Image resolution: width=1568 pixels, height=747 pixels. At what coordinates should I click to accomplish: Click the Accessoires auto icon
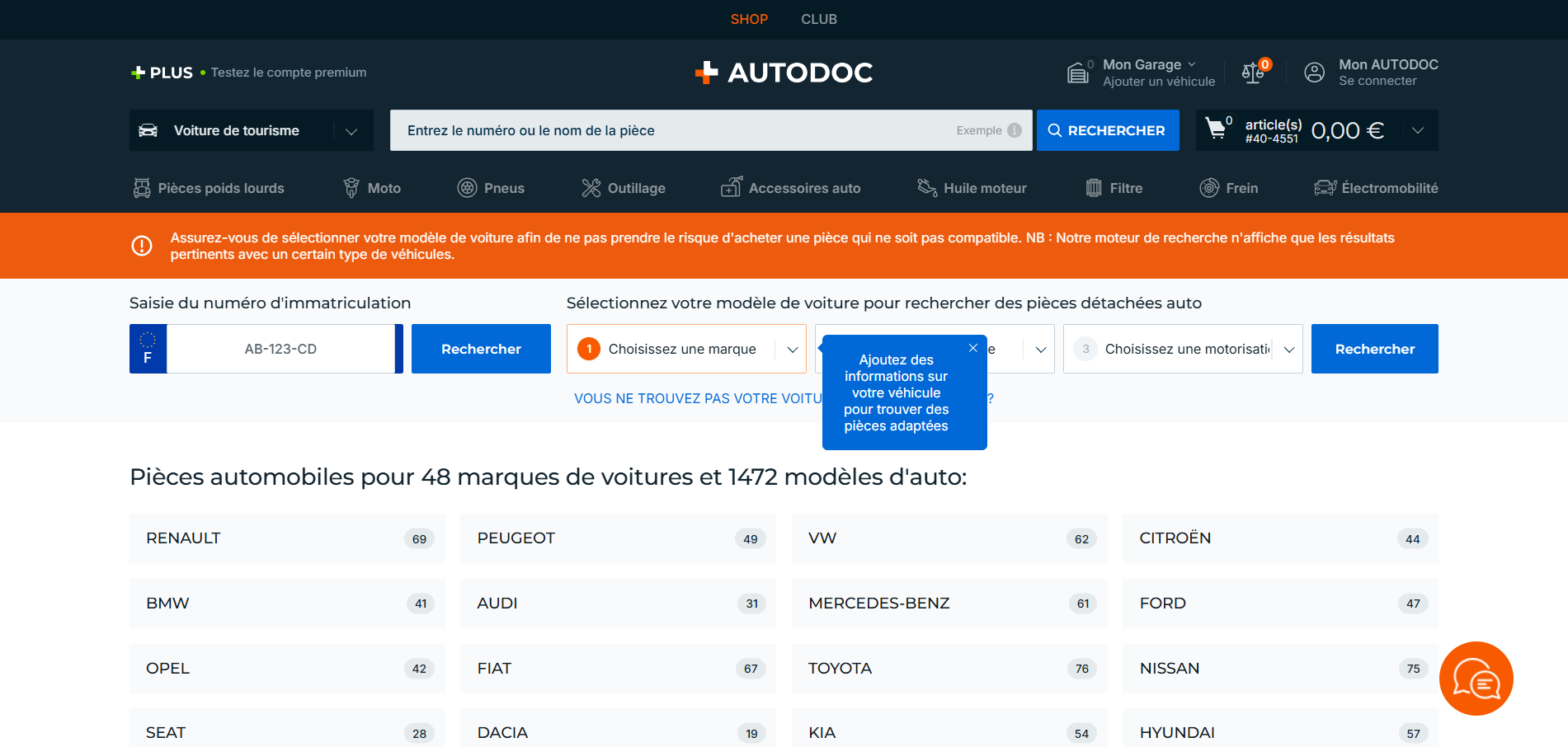tap(732, 187)
